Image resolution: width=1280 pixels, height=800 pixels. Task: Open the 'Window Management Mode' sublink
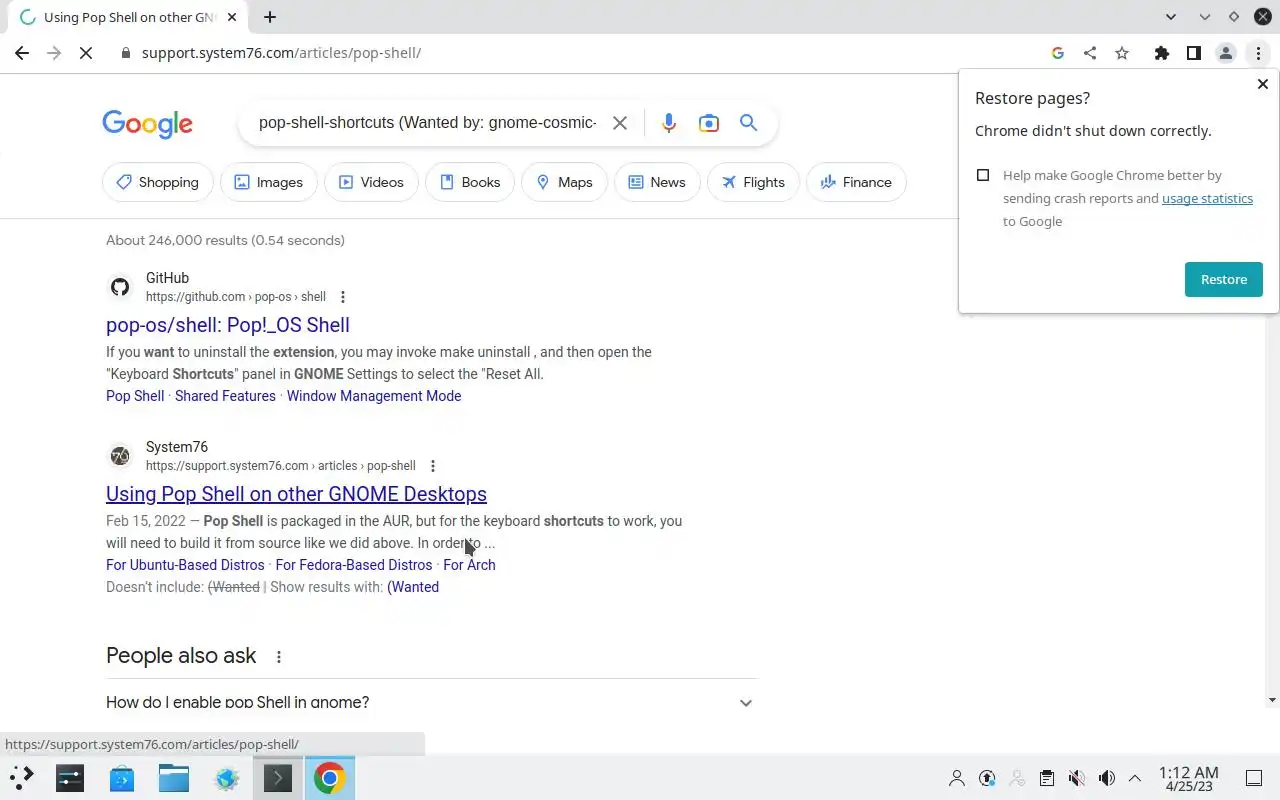(374, 396)
